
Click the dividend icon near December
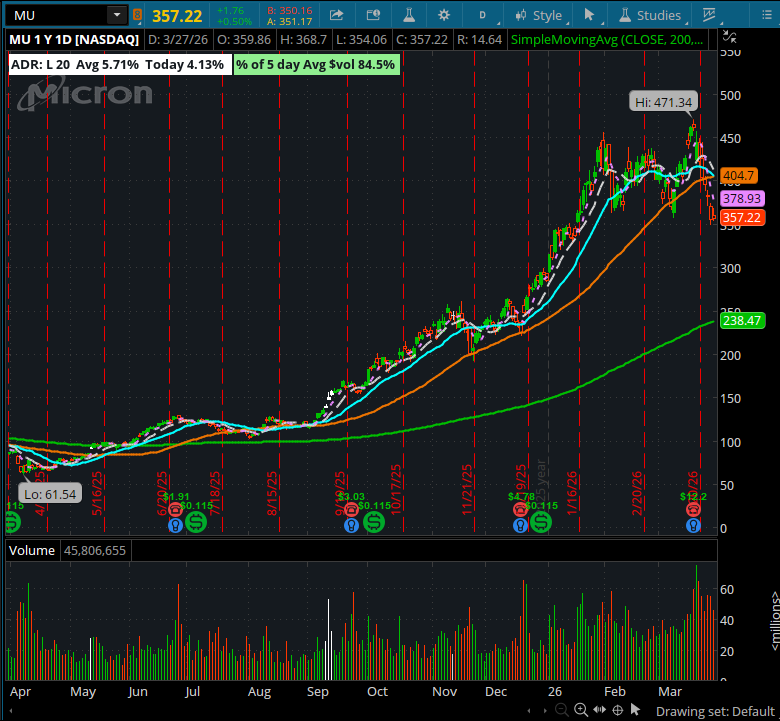tap(541, 522)
